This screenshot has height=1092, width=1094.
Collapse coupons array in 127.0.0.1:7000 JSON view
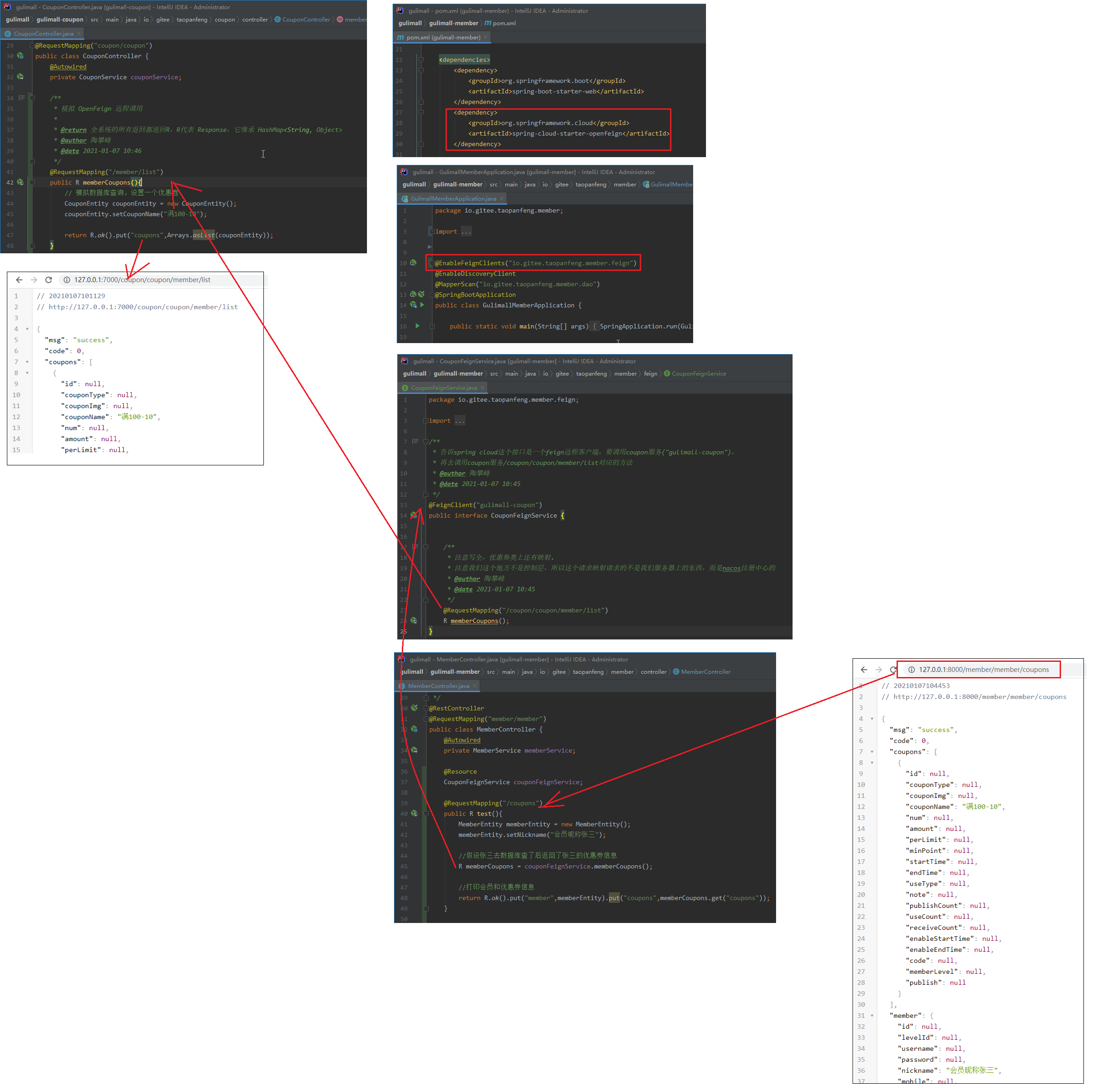point(27,363)
